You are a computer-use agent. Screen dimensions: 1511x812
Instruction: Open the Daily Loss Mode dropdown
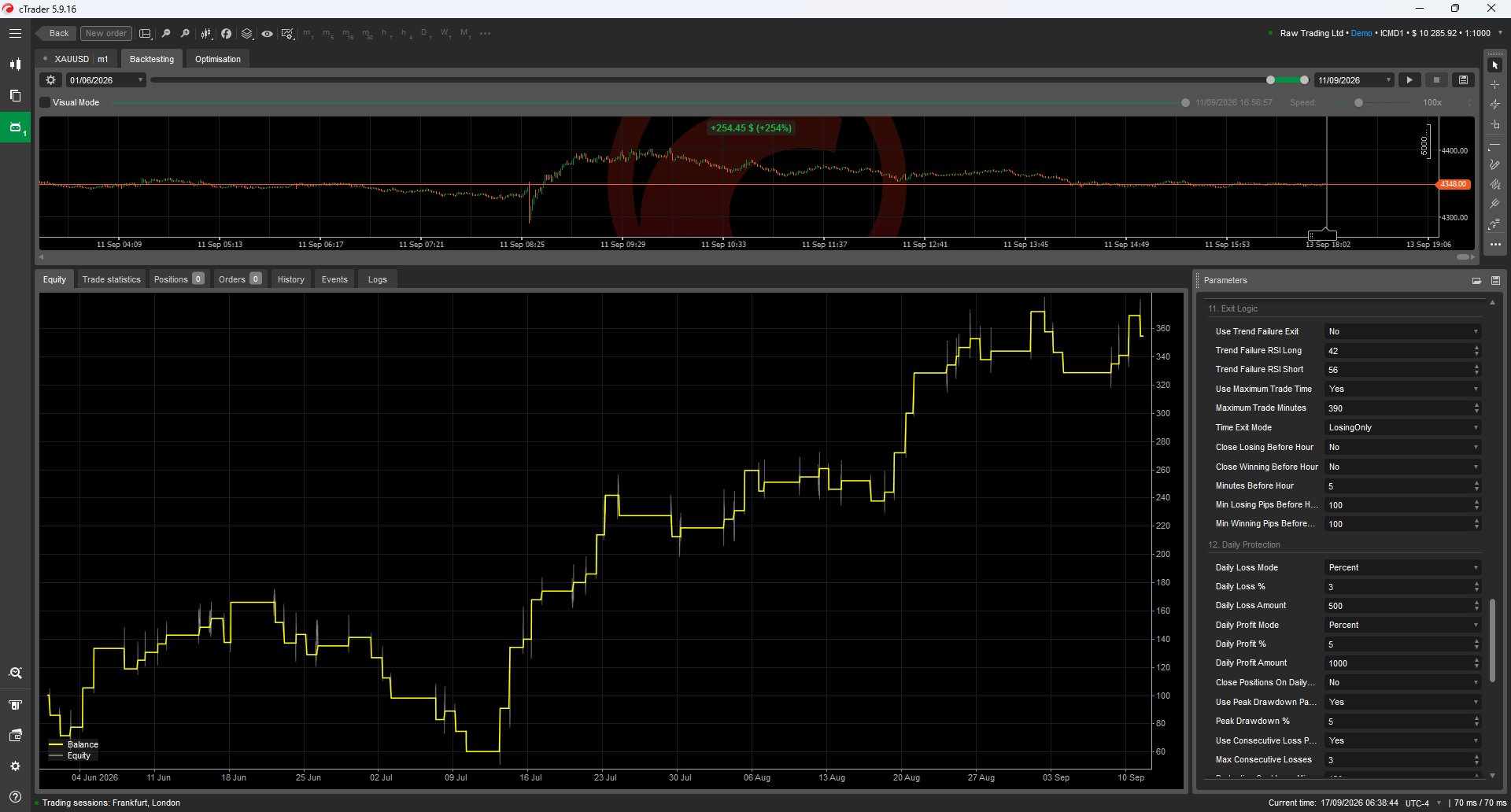1403,568
